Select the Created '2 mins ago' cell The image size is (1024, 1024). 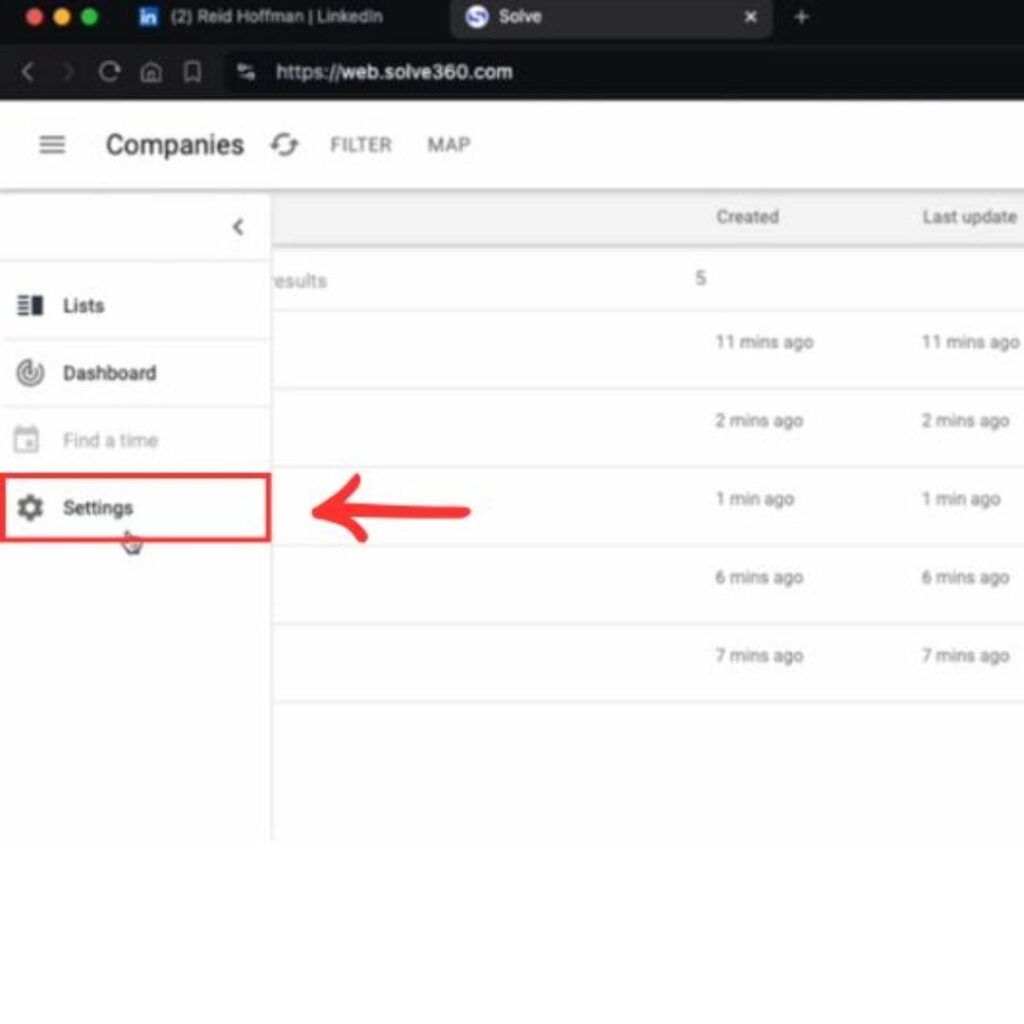[759, 420]
